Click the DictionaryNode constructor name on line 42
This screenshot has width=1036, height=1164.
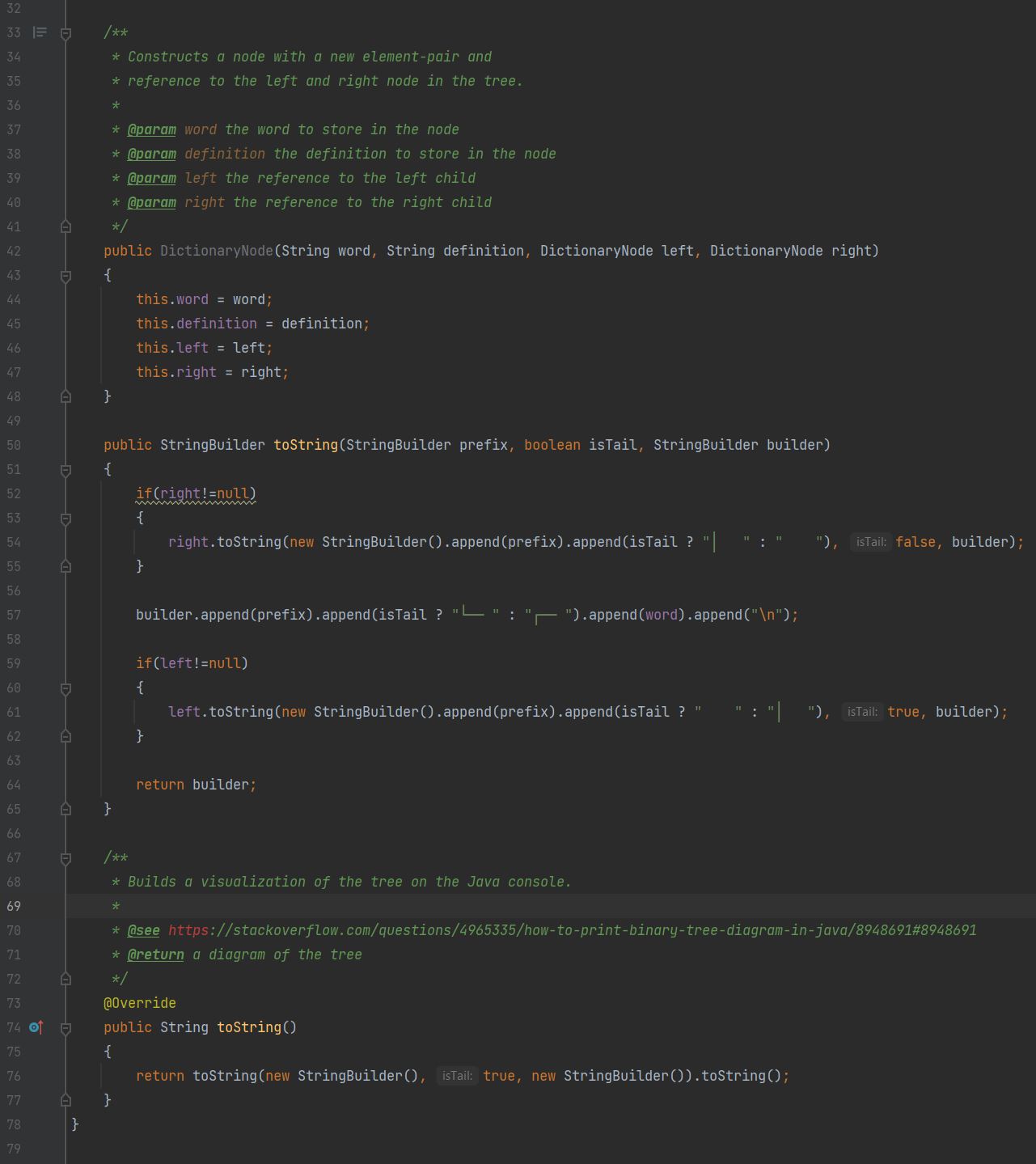coord(217,251)
